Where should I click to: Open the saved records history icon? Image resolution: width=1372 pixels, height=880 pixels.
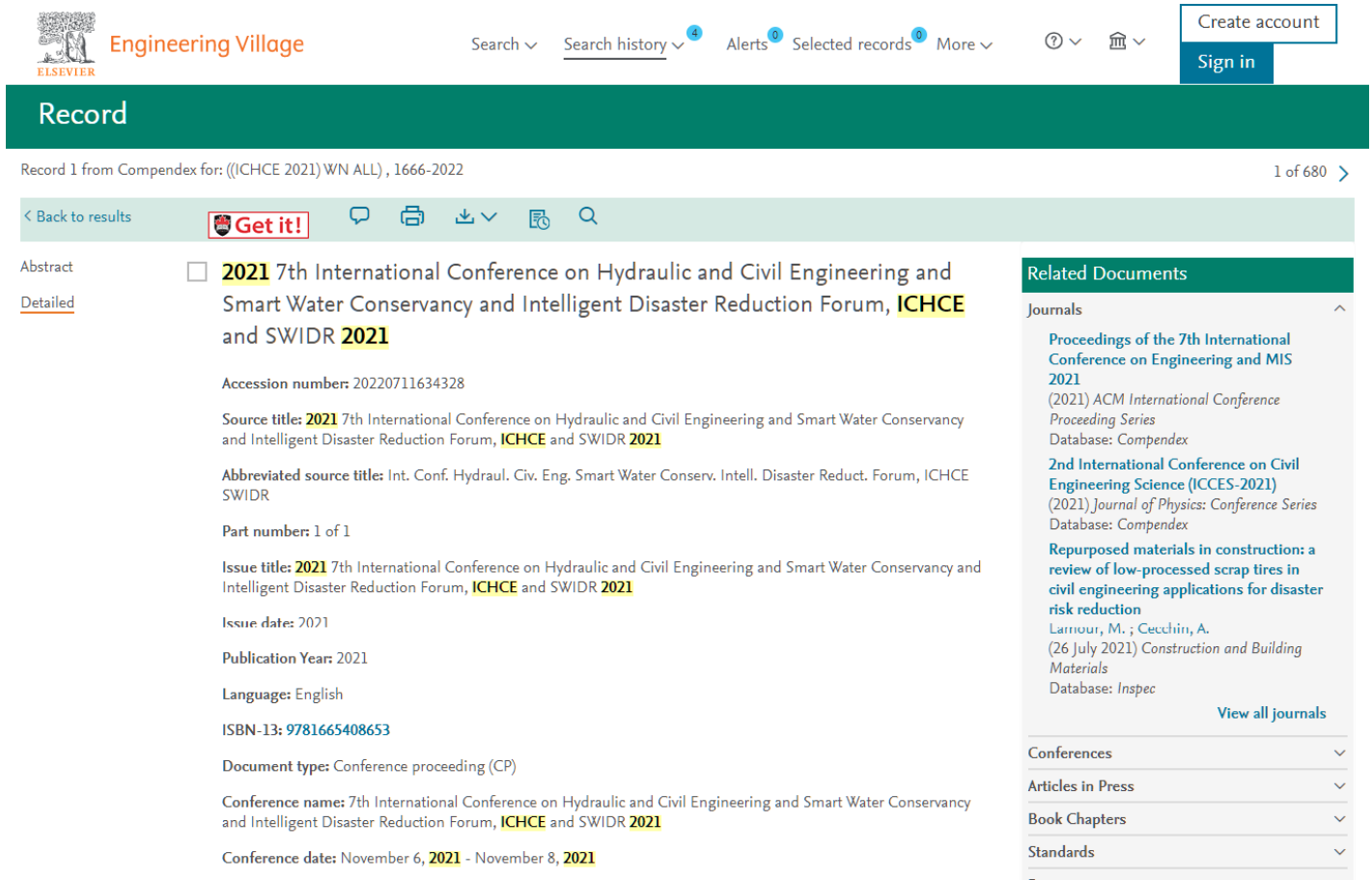tap(539, 218)
